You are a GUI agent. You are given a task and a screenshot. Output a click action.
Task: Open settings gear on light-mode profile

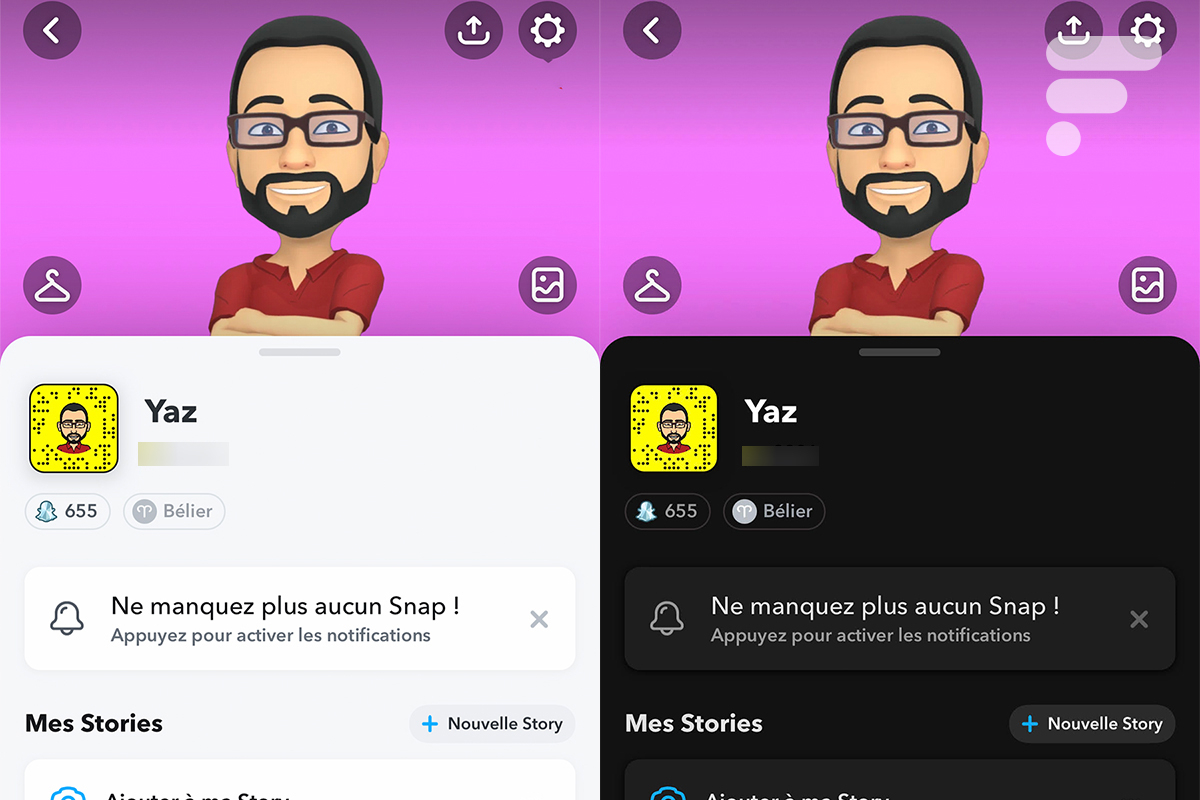547,30
